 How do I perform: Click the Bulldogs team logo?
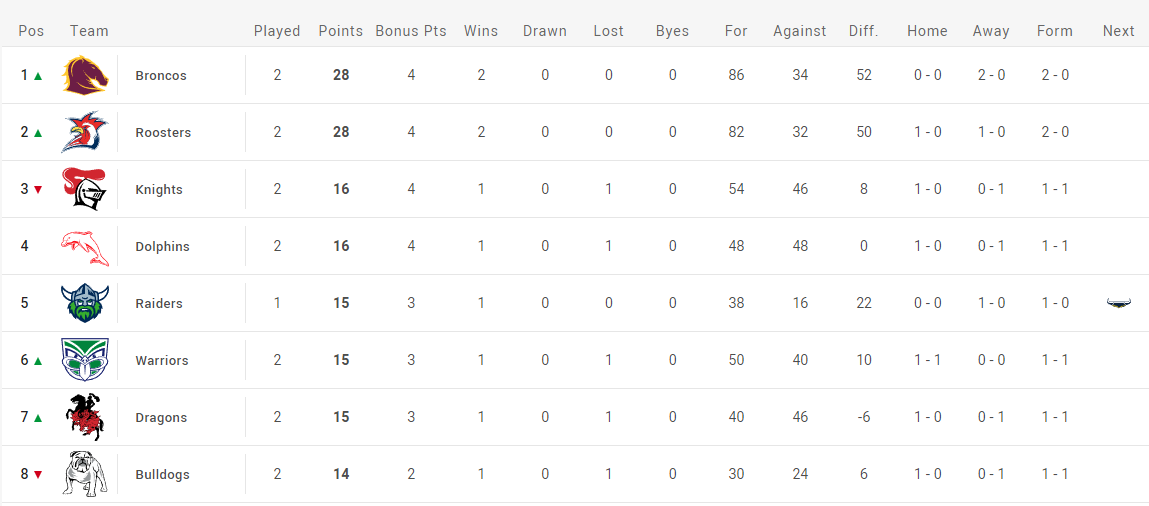tap(85, 474)
